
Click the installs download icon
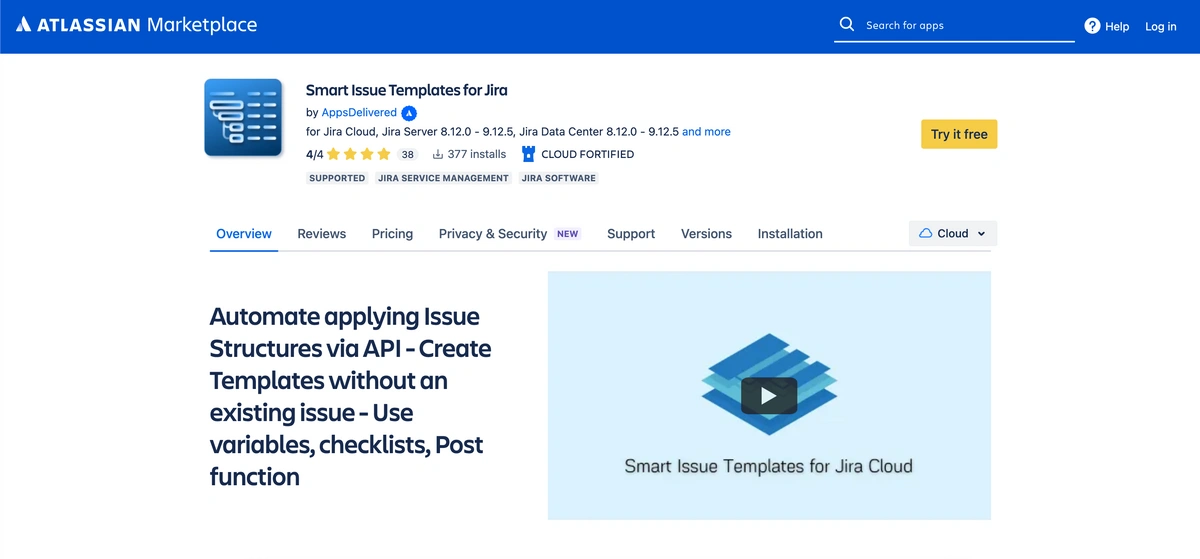[437, 154]
